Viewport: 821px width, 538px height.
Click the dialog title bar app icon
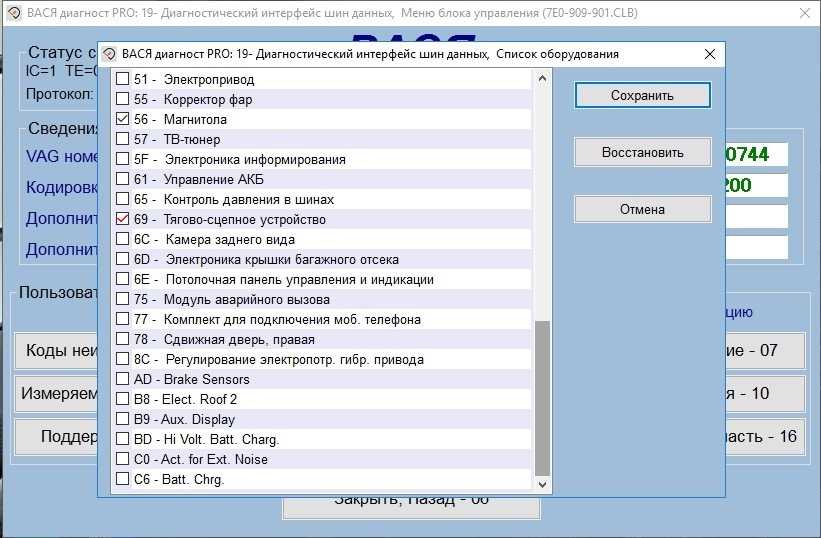click(x=110, y=54)
